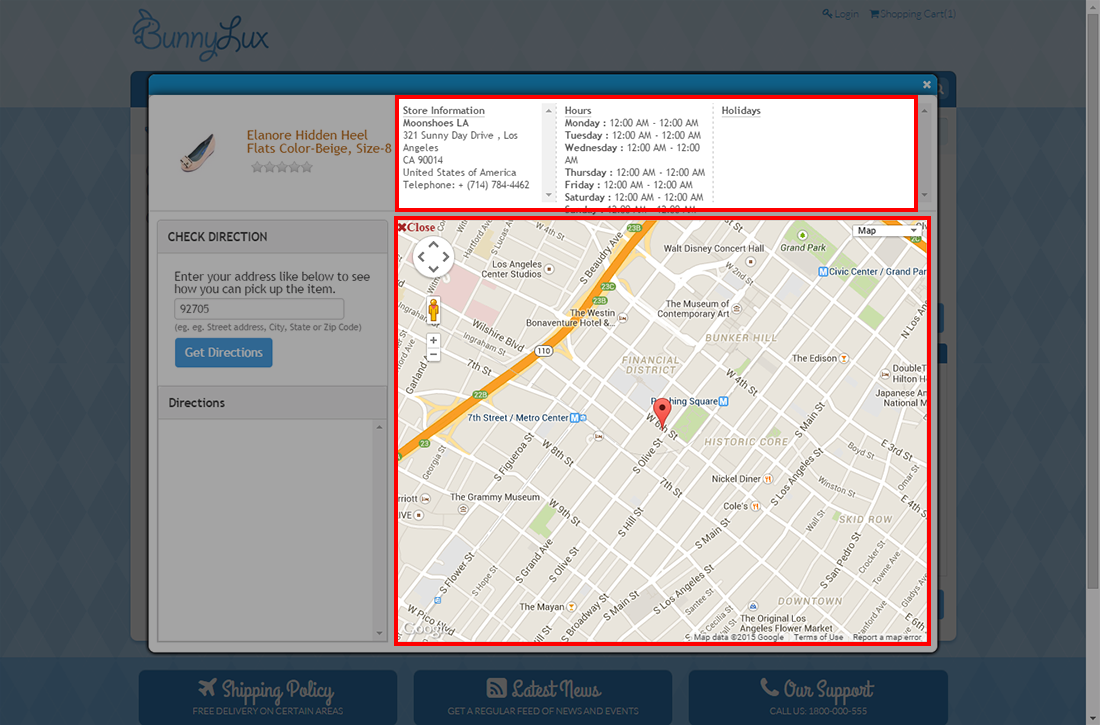This screenshot has height=725, width=1100.
Task: Click the Westin Bonaventure Hotel map marker
Action: pyautogui.click(x=622, y=318)
